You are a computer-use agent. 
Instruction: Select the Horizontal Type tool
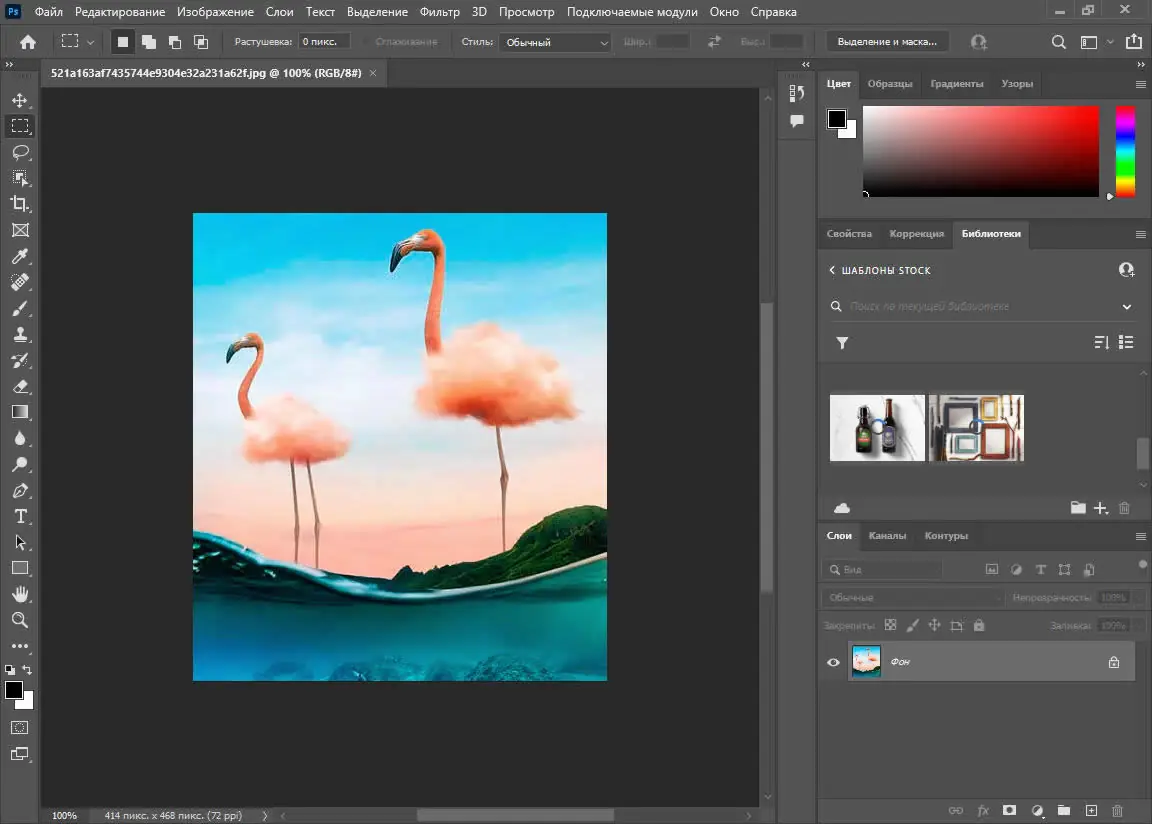(21, 516)
